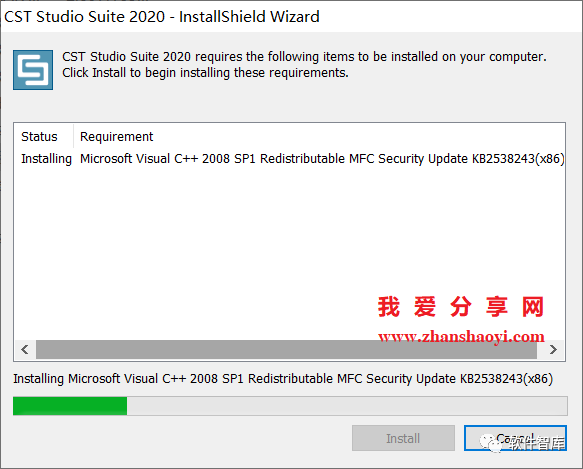The width and height of the screenshot is (583, 469).
Task: Click the Cancel button
Action: click(x=515, y=438)
